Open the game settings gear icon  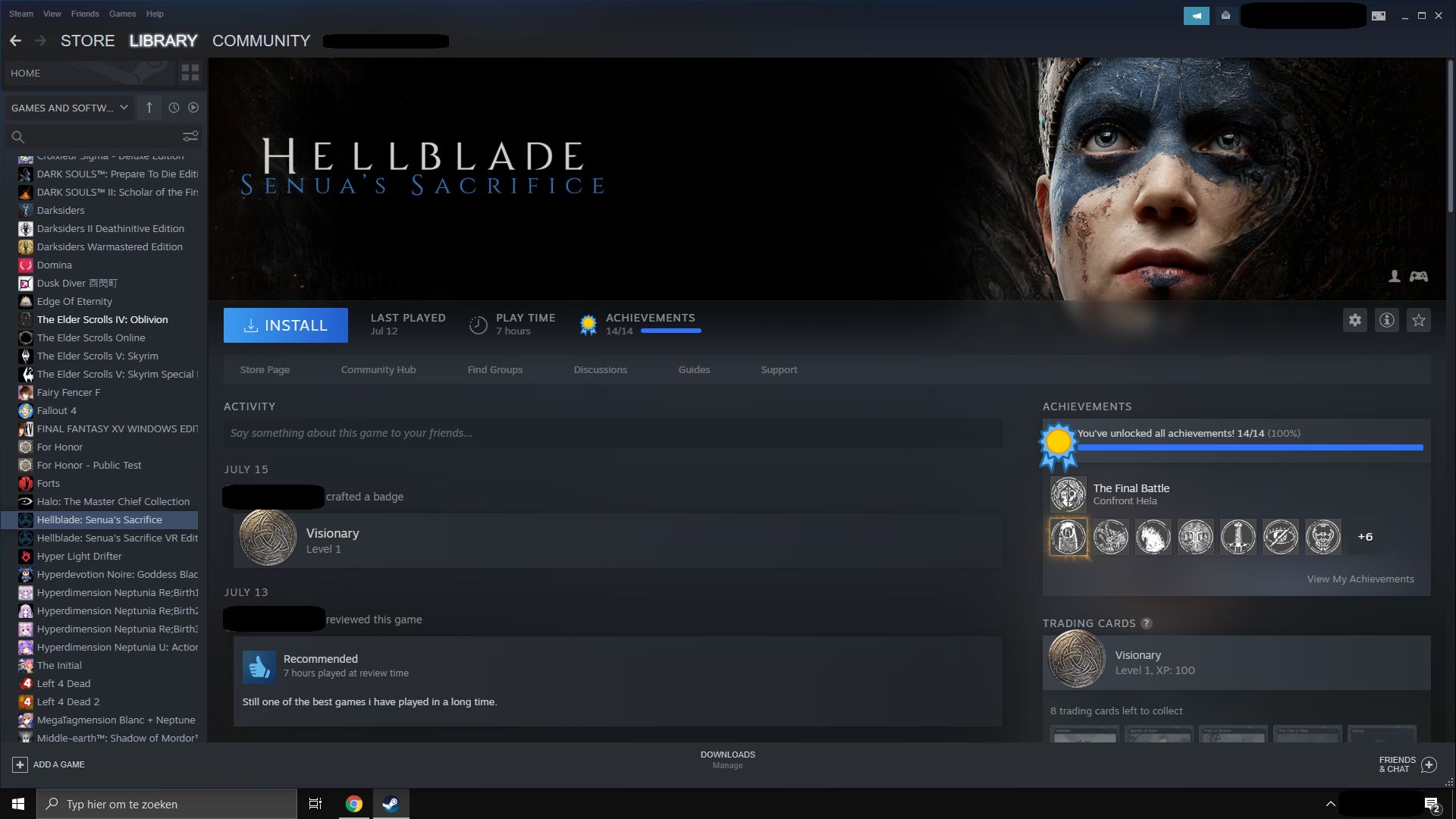coord(1354,321)
